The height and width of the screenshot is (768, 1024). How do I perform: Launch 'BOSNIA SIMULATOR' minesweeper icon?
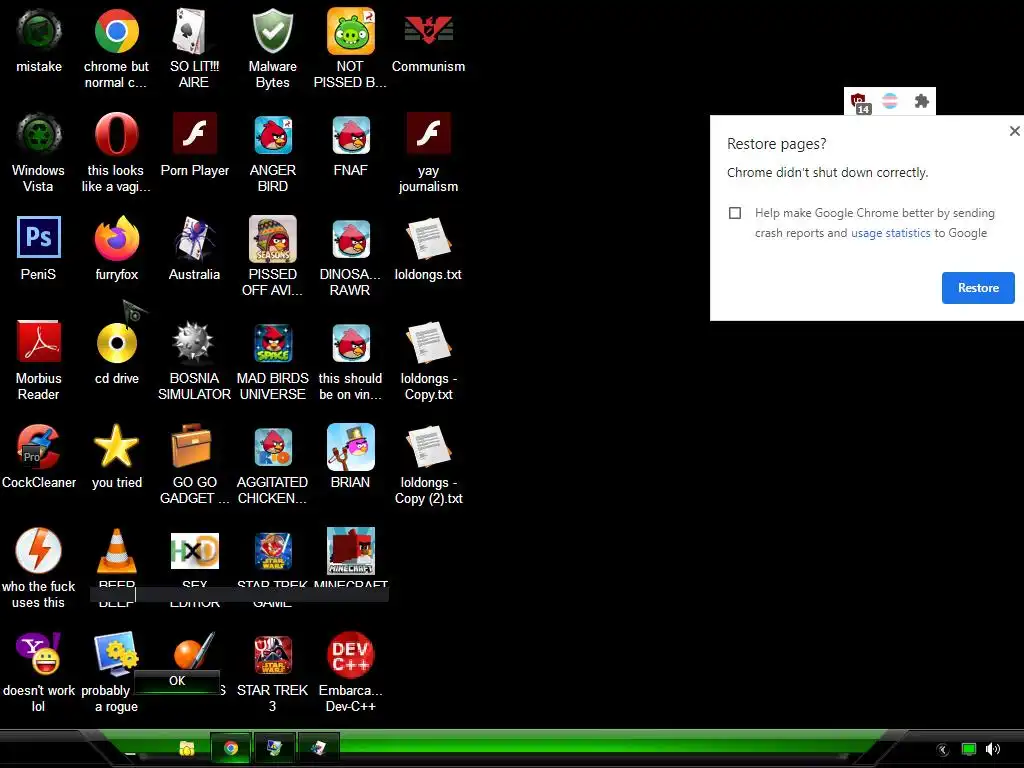tap(194, 342)
